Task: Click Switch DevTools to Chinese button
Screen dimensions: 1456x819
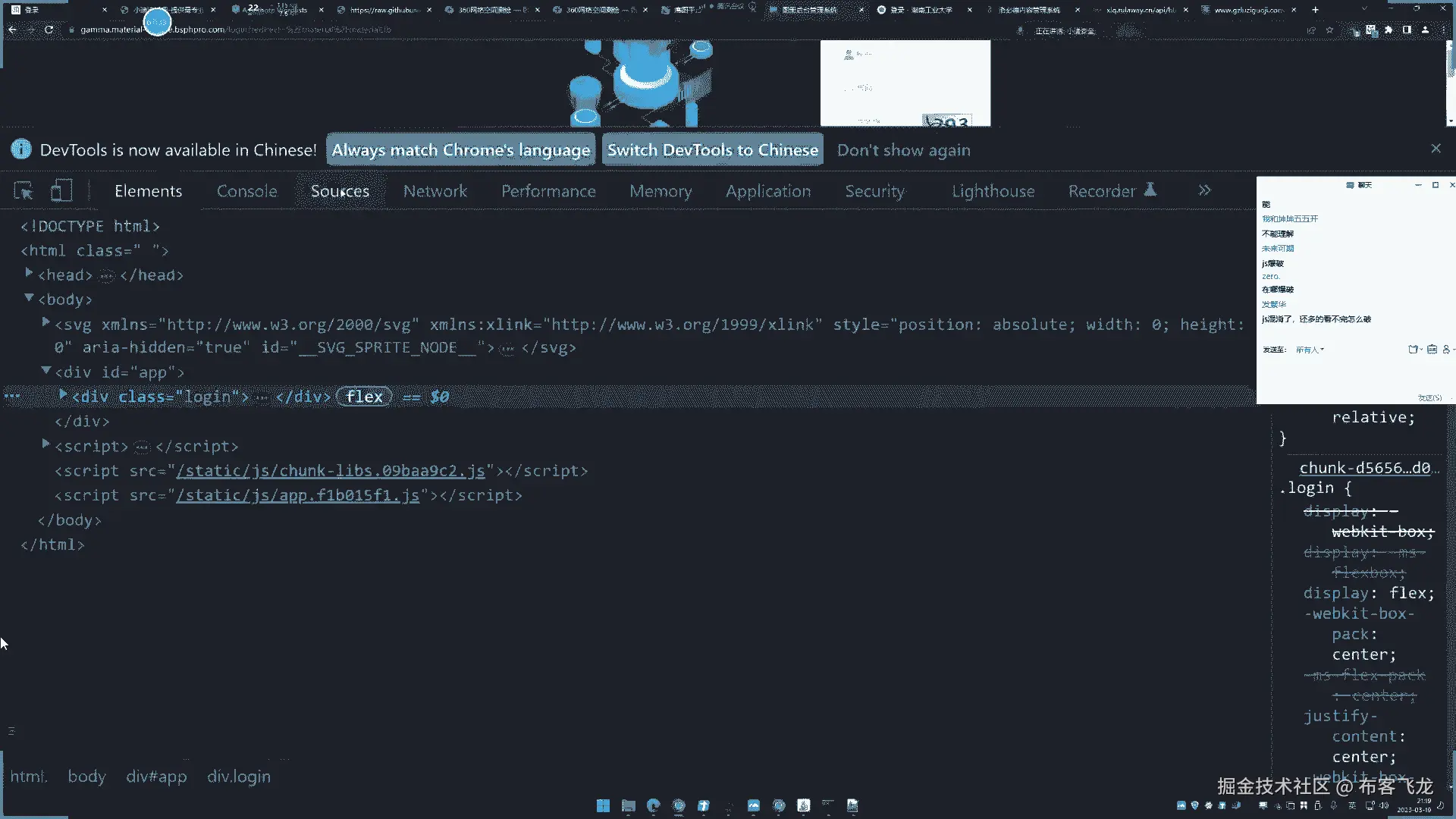Action: 712,150
